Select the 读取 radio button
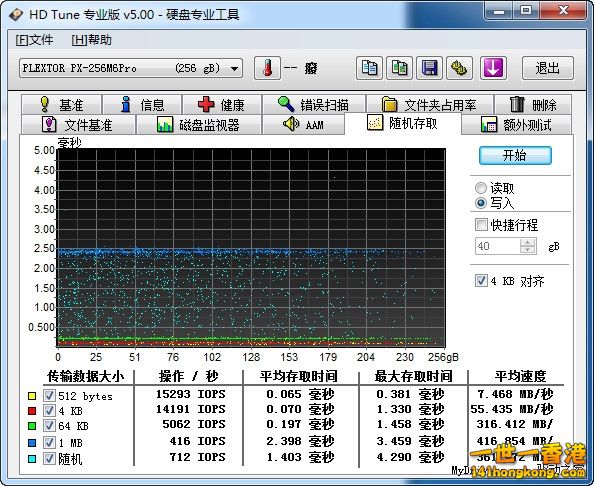Screen dimensions: 594x486 [481, 188]
